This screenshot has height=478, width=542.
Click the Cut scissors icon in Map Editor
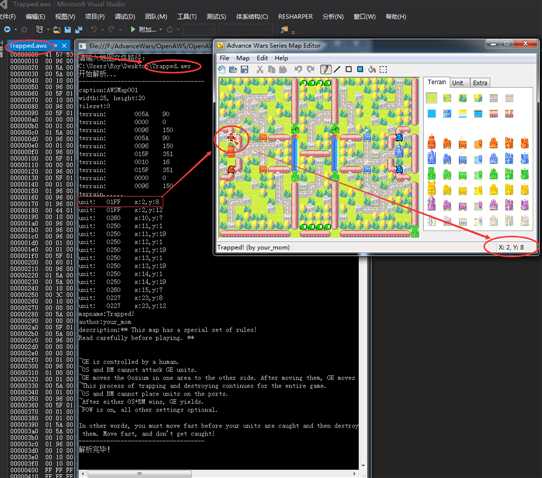pos(260,69)
